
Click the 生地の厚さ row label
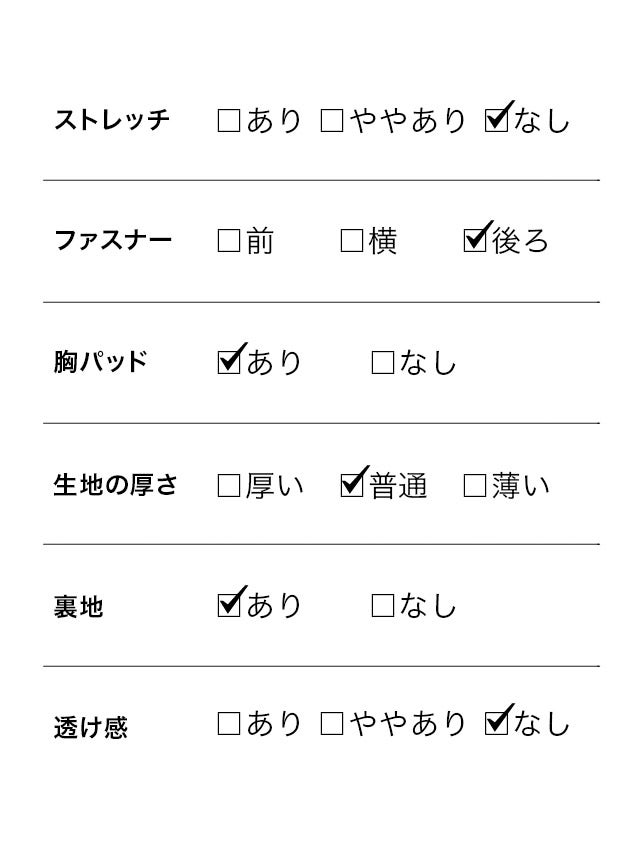[x=115, y=486]
